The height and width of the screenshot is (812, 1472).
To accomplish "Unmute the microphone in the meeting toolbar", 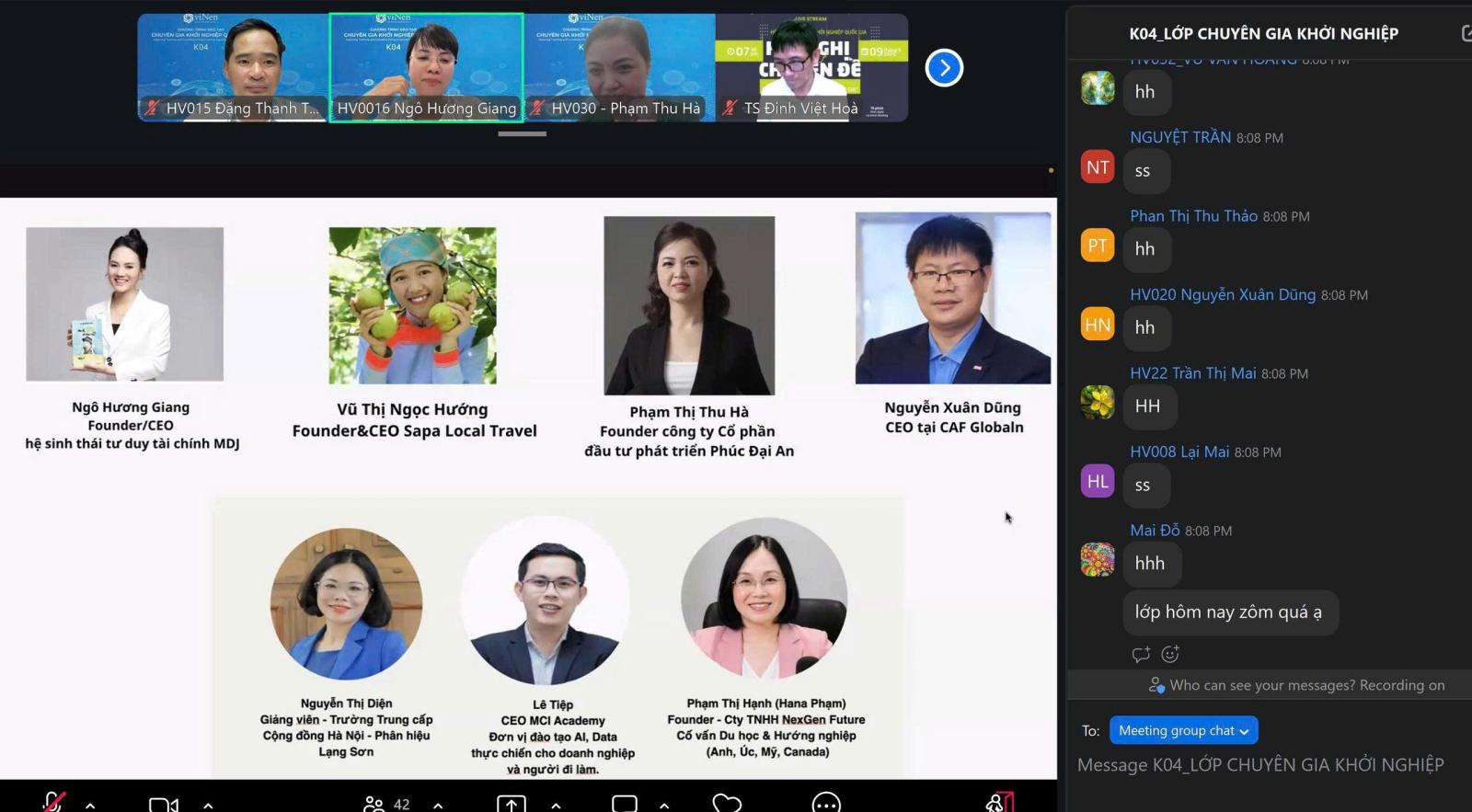I will click(x=54, y=803).
